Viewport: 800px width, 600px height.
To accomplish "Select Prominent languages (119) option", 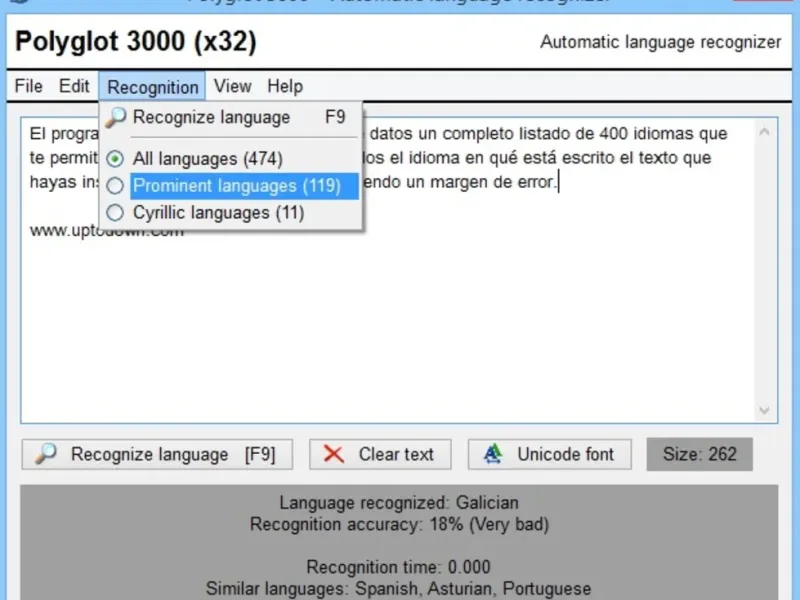I will click(x=233, y=186).
